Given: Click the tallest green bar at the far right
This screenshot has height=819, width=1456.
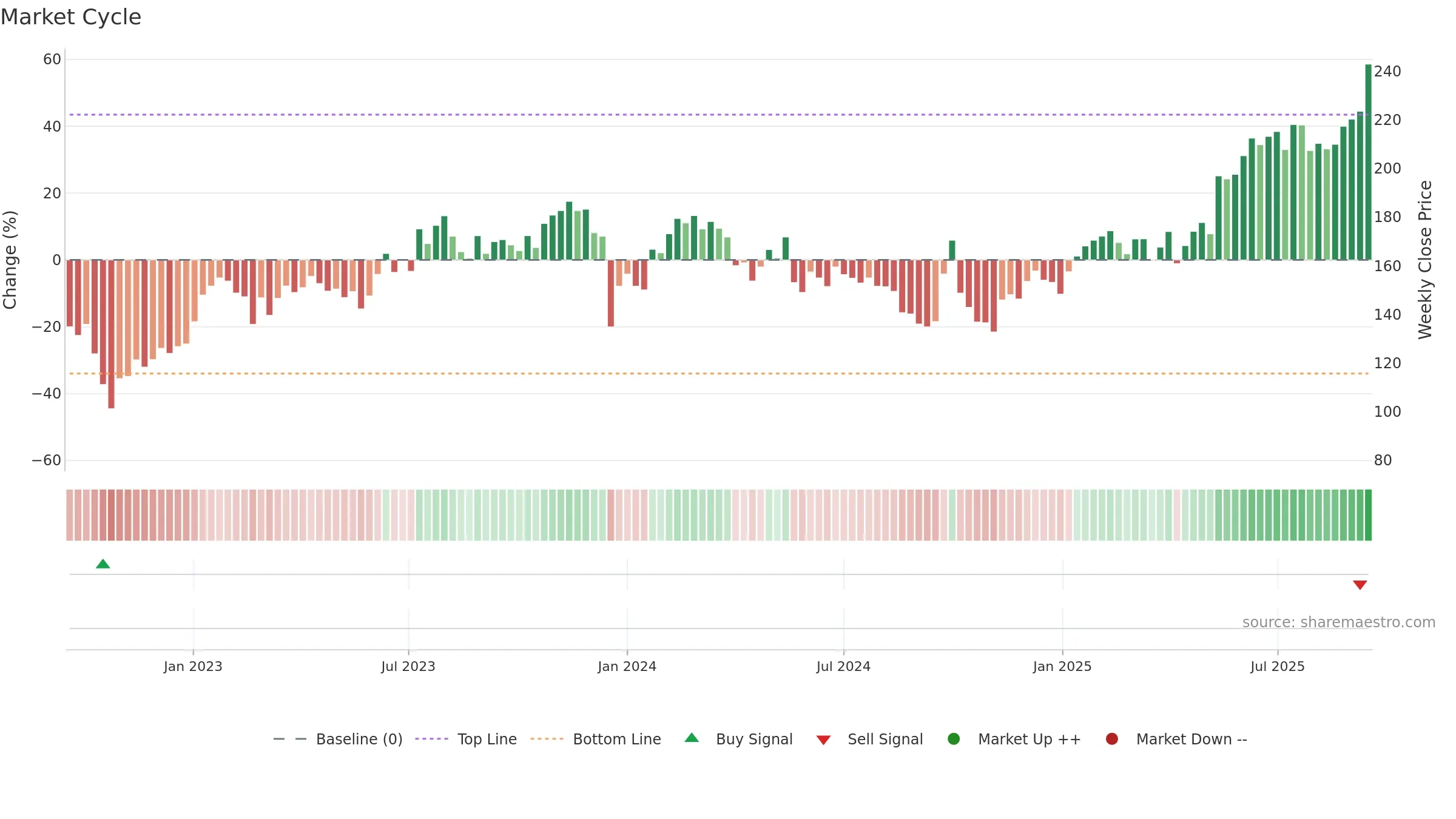Looking at the screenshot, I should pyautogui.click(x=1368, y=162).
